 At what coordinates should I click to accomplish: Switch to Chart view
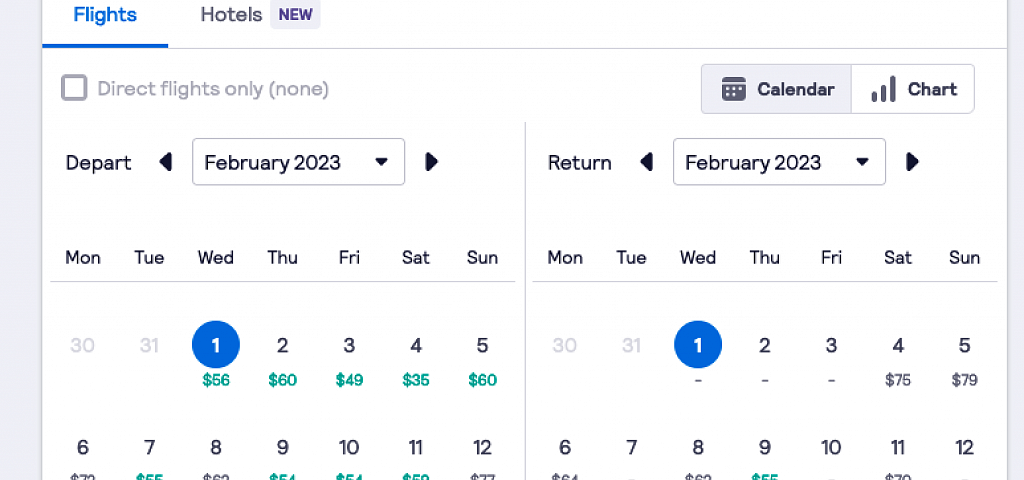913,89
